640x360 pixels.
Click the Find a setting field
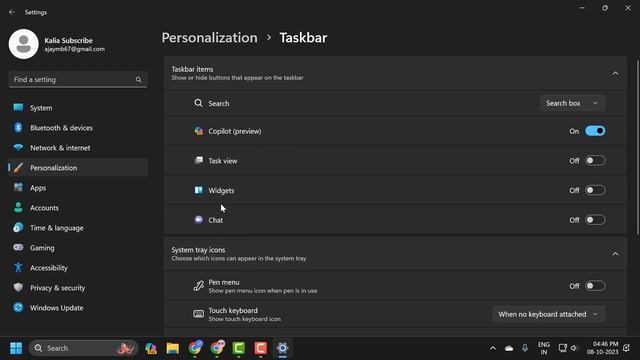tap(78, 80)
